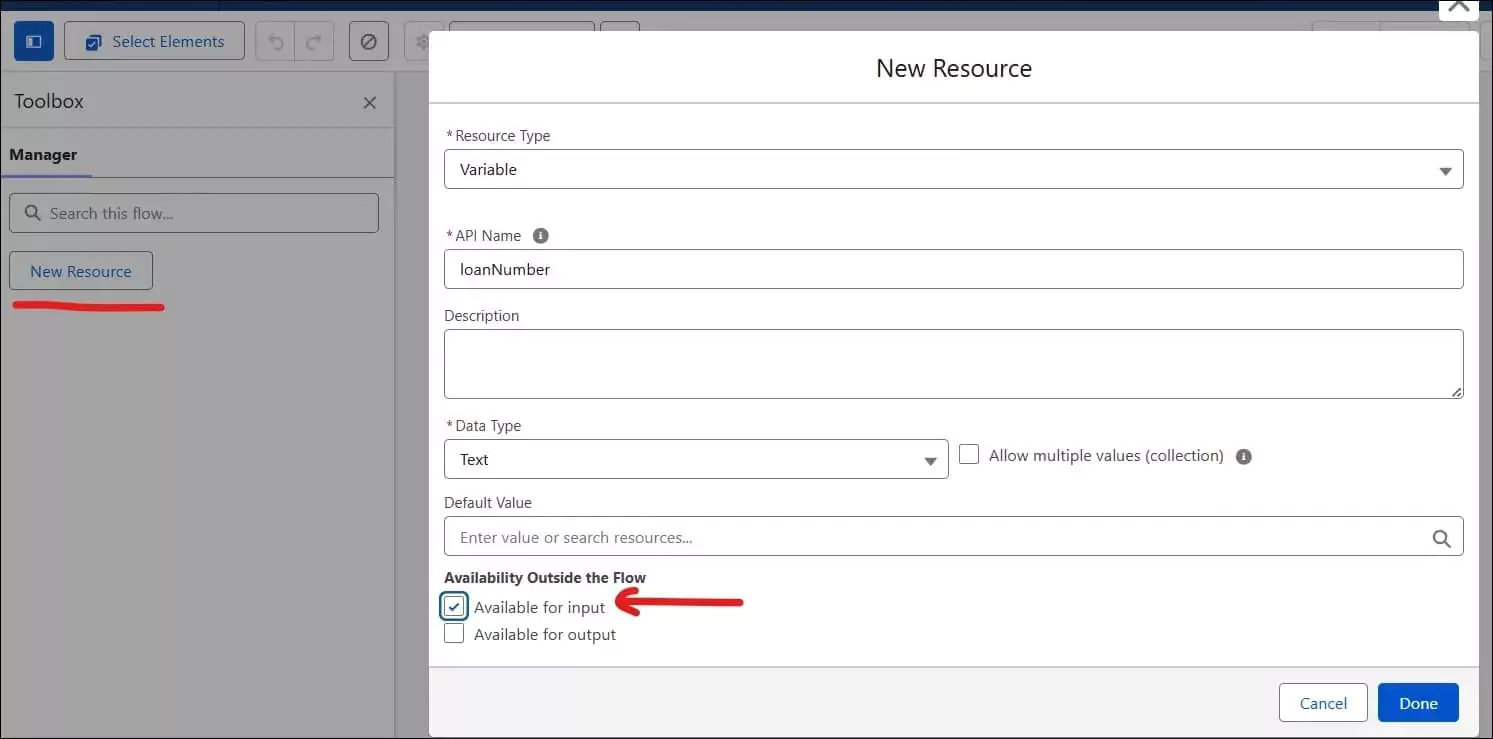Open the Data Type dropdown
1493x739 pixels.
pos(932,459)
